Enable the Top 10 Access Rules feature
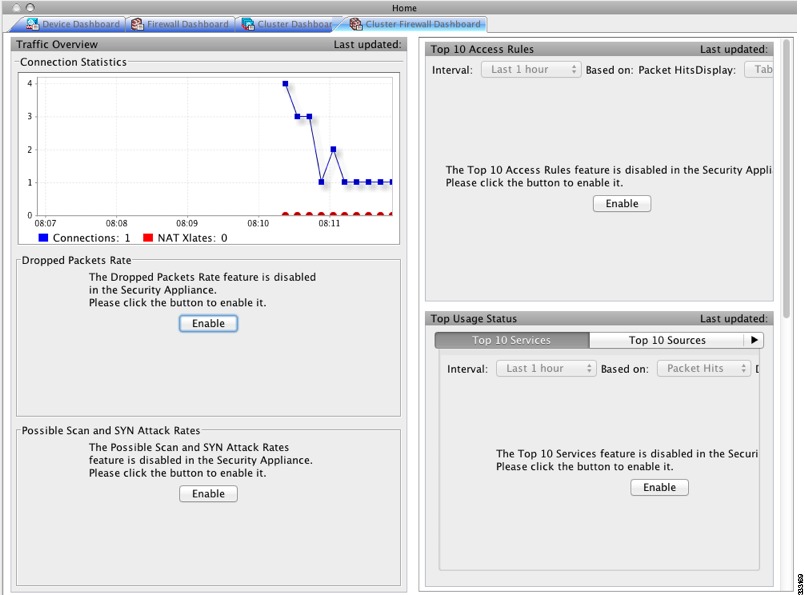Image resolution: width=805 pixels, height=595 pixels. click(622, 204)
